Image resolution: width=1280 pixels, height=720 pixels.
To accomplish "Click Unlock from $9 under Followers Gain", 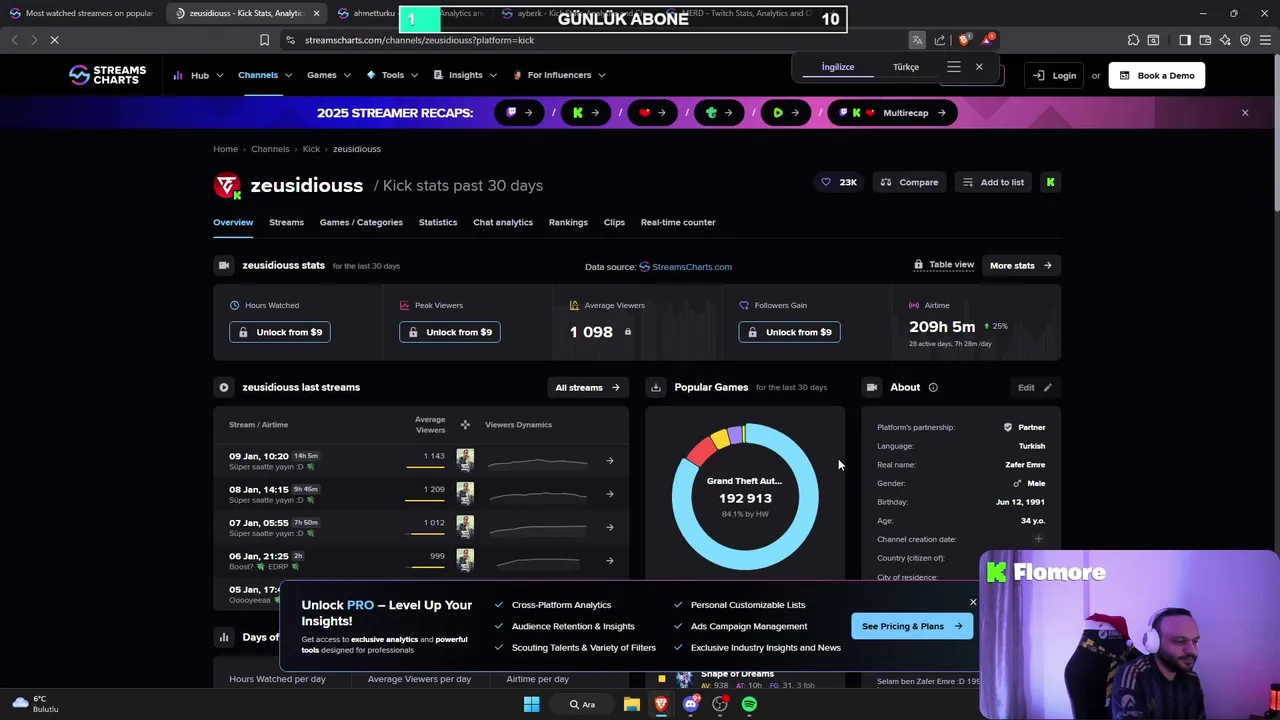I will [x=789, y=332].
